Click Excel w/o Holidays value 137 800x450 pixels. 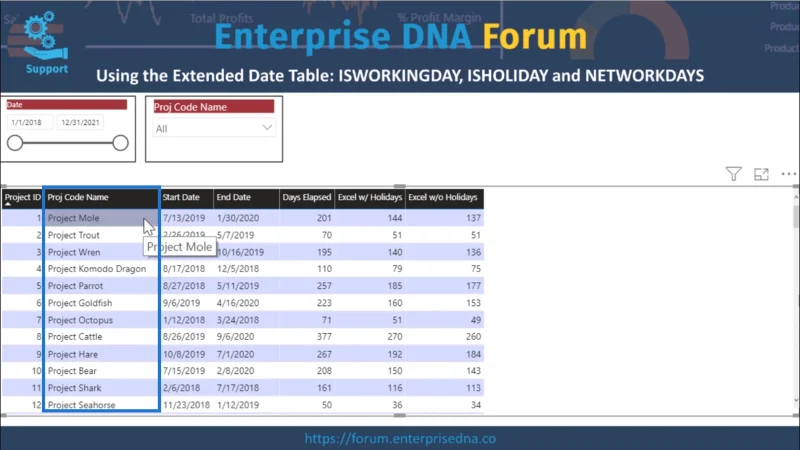[x=473, y=218]
